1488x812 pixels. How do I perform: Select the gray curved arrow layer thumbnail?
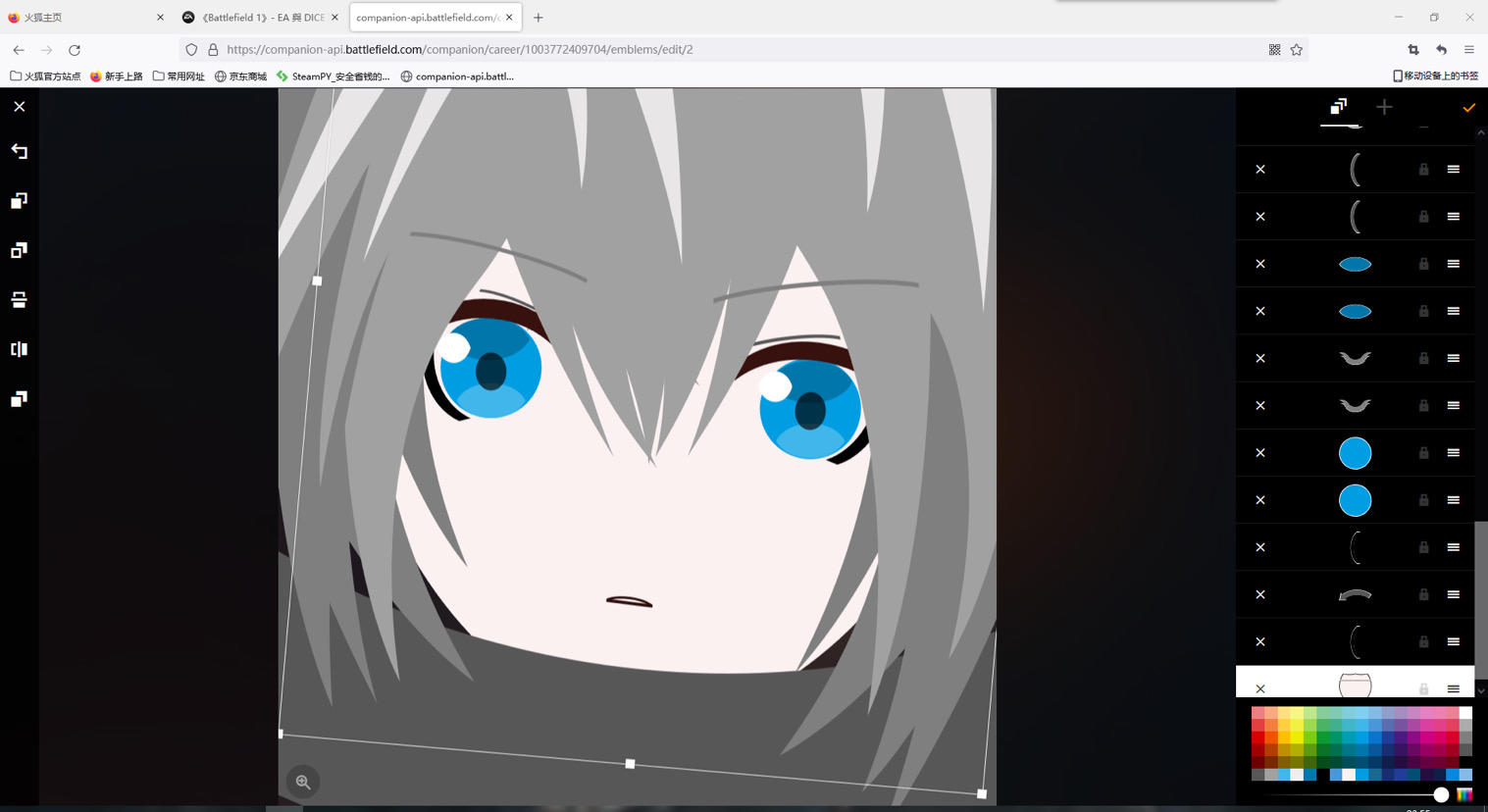click(1355, 594)
